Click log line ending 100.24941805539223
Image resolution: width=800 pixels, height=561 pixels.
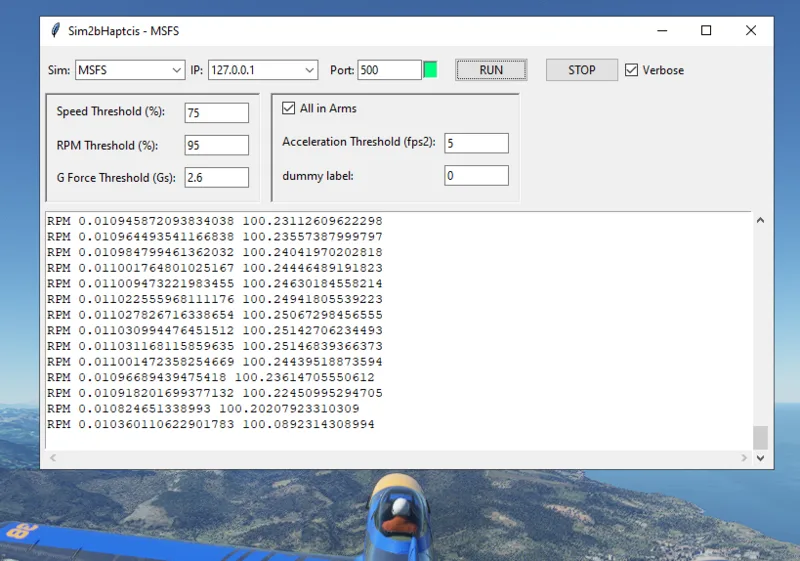pos(215,299)
